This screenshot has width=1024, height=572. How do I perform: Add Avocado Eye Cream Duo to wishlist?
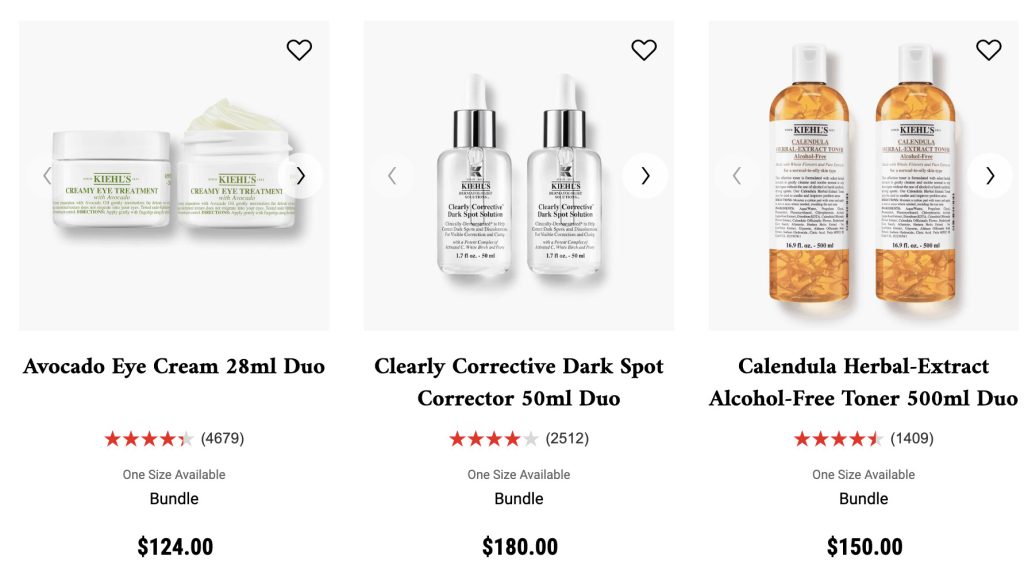pos(299,50)
